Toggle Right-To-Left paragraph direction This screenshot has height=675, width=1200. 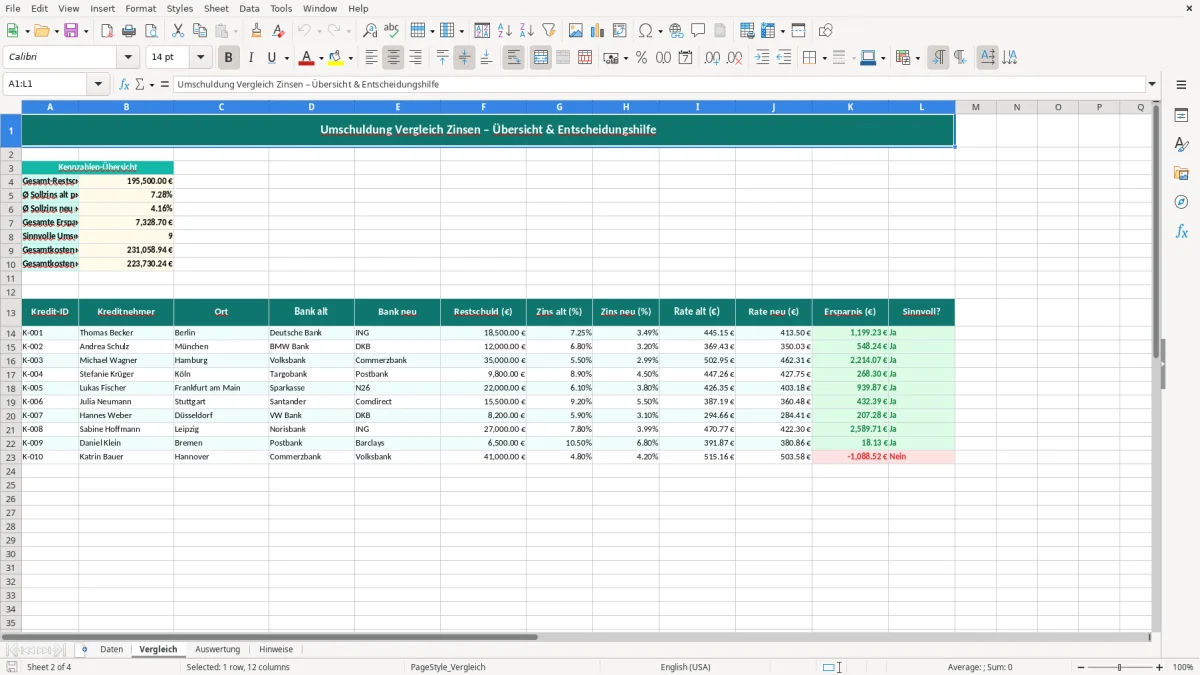point(960,58)
